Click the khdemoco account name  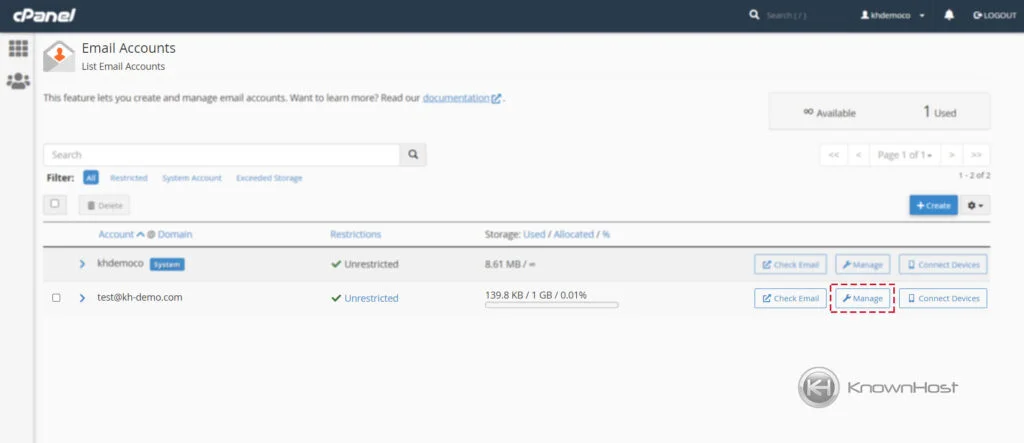pos(120,263)
